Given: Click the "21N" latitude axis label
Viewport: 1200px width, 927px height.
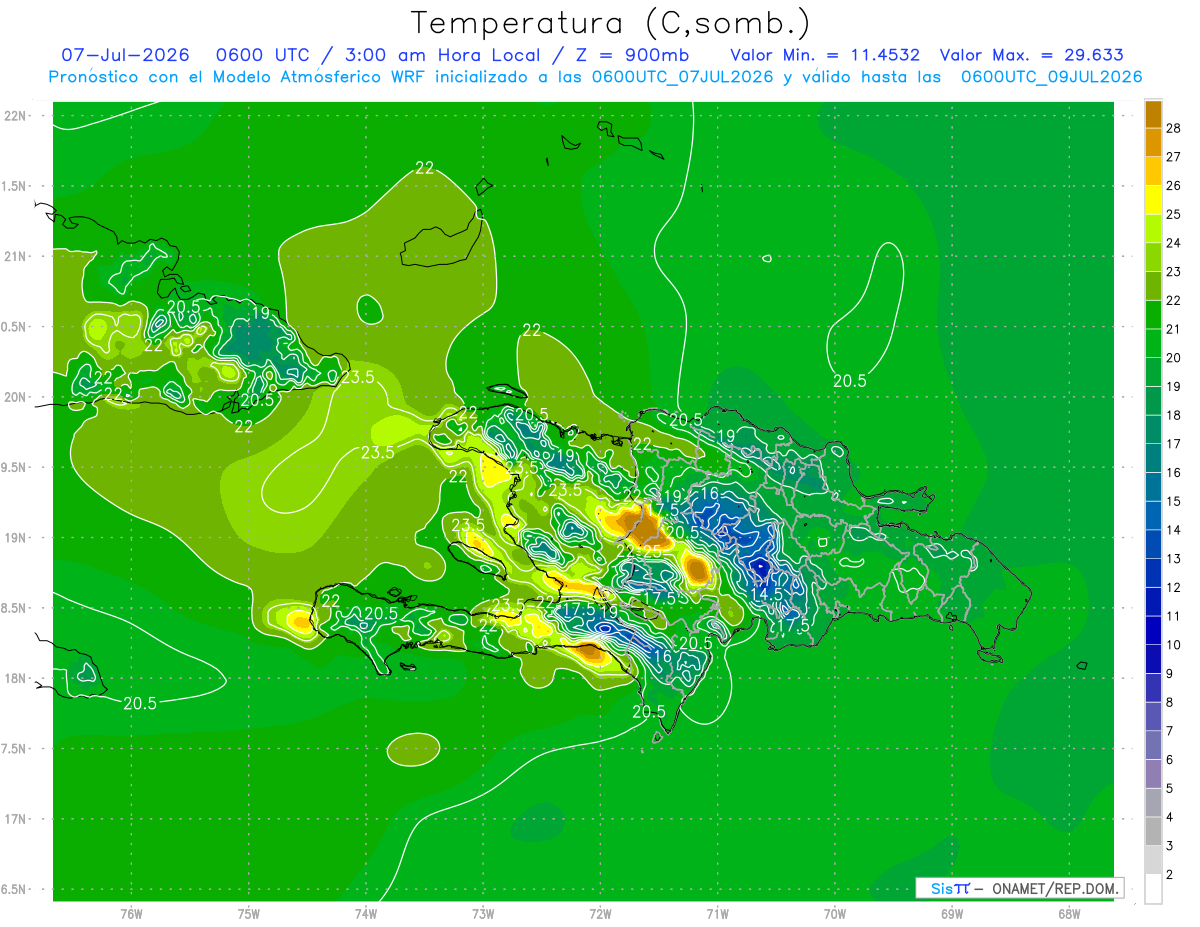Looking at the screenshot, I should pyautogui.click(x=16, y=256).
